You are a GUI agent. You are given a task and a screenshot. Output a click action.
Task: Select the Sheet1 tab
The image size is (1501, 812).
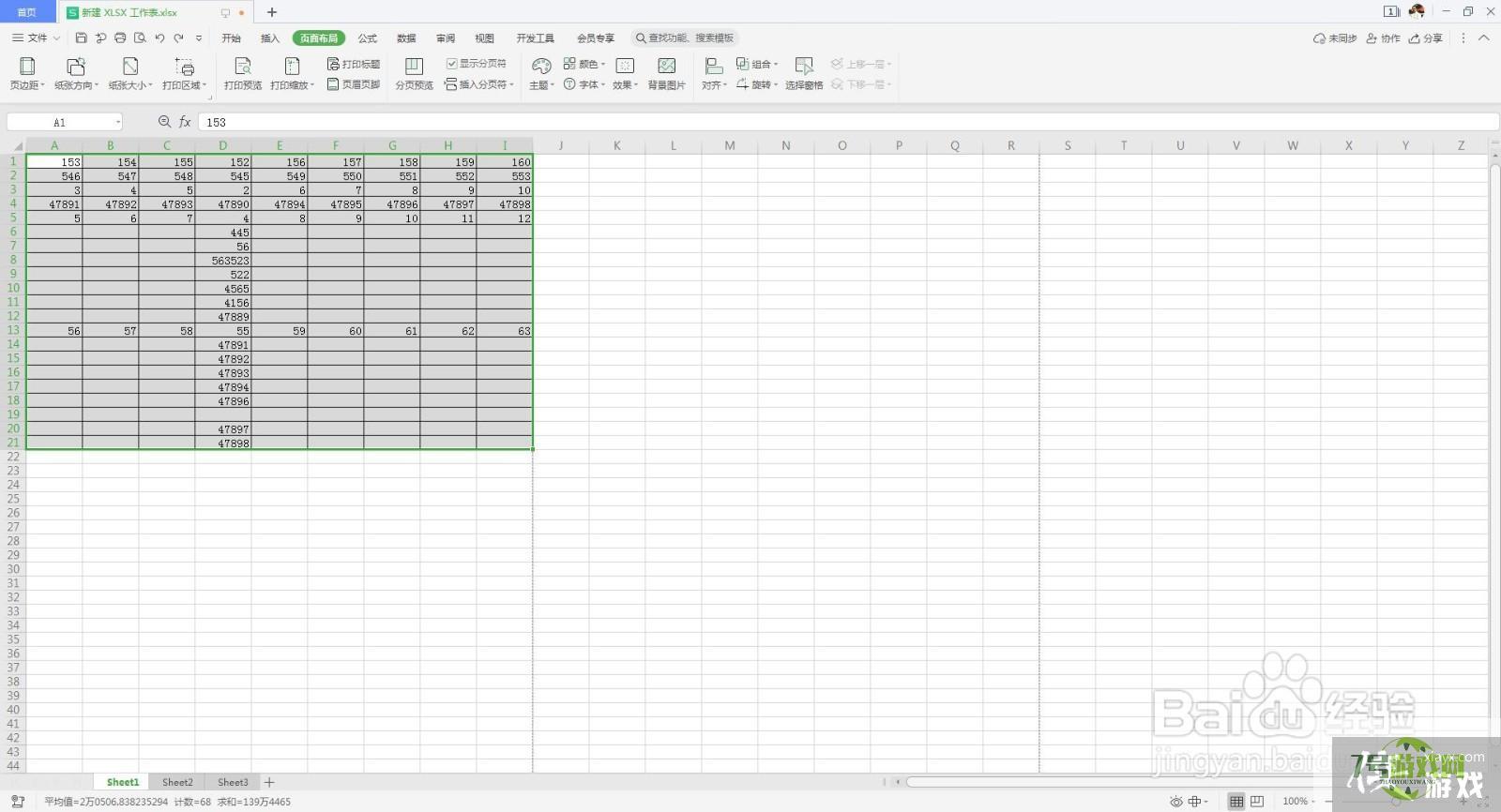(x=122, y=782)
